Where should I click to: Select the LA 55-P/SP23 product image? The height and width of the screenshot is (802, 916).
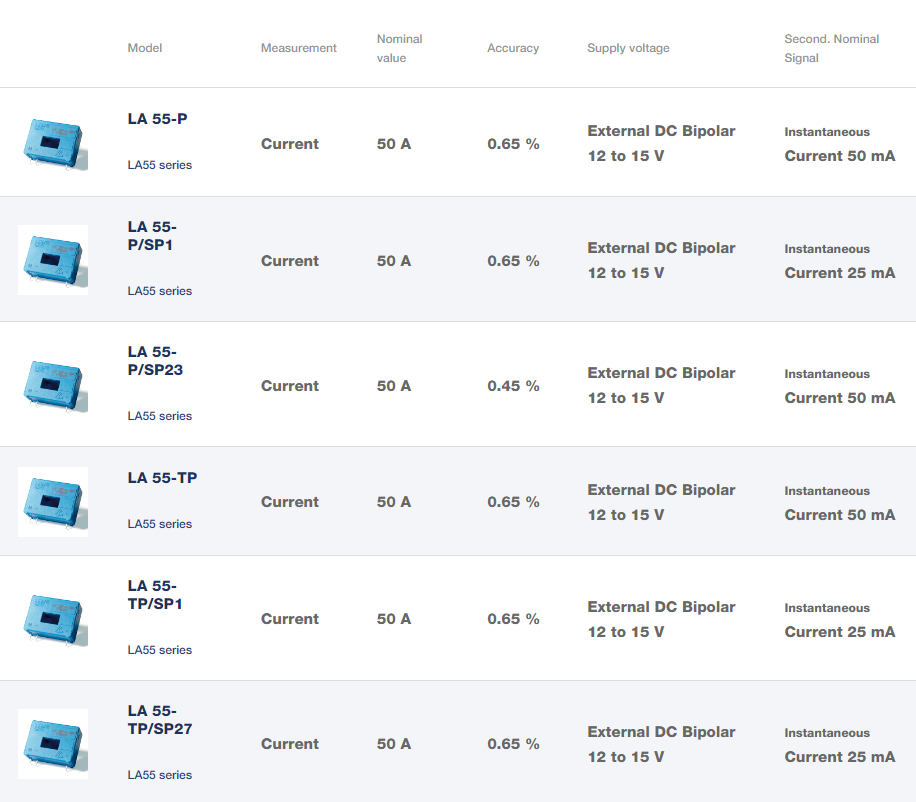(53, 385)
